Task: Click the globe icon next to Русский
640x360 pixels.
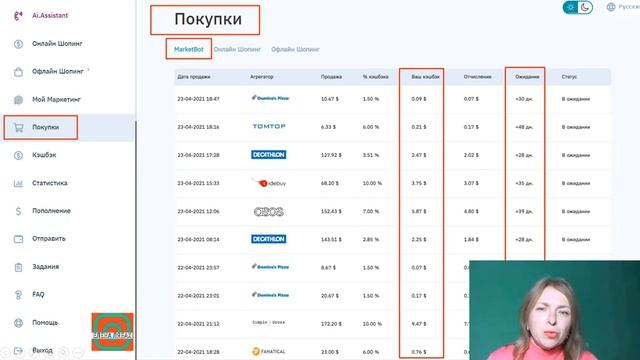Action: (x=611, y=7)
